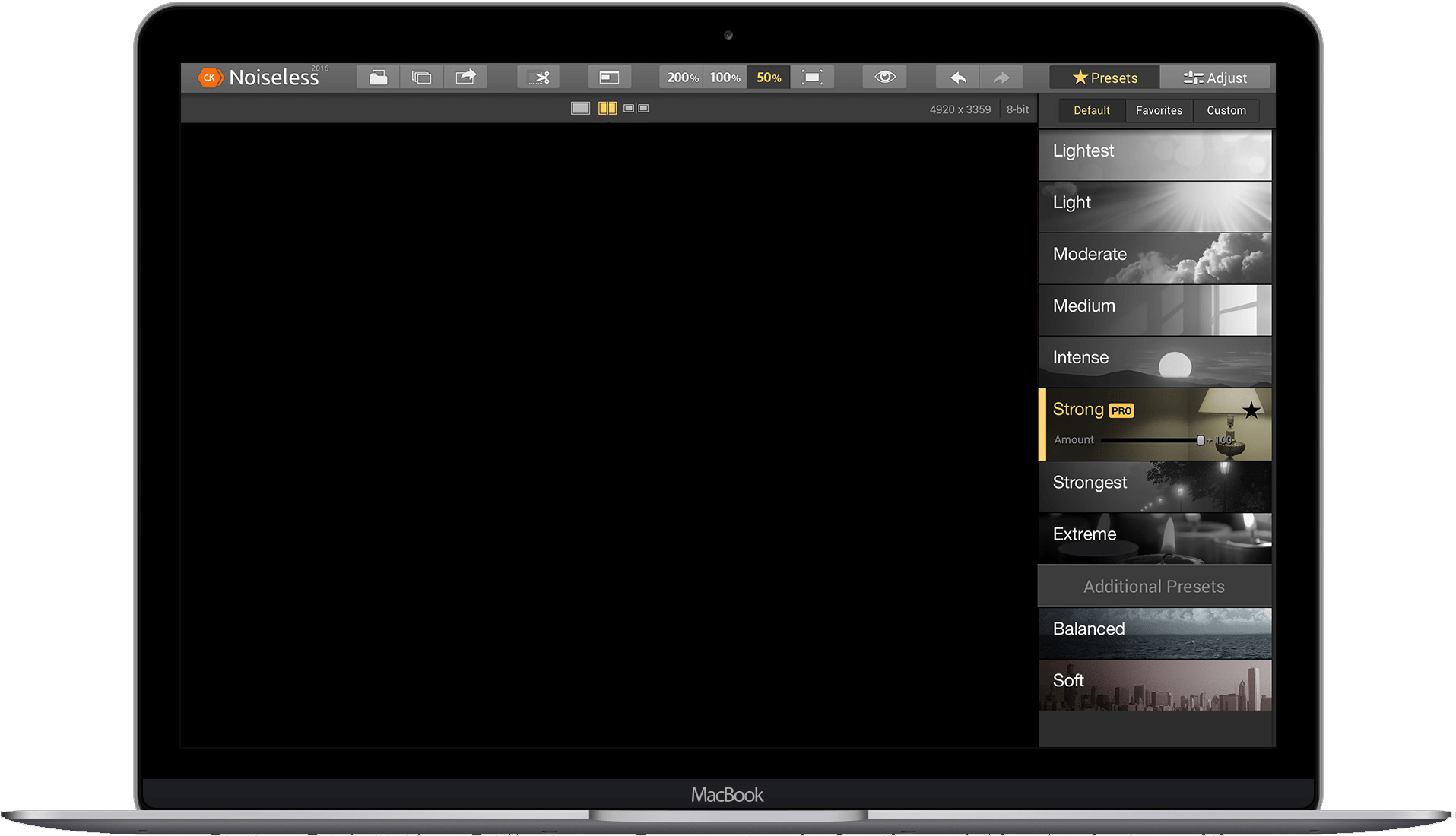Apply the Intense preset
The height and width of the screenshot is (836, 1456).
coord(1155,362)
